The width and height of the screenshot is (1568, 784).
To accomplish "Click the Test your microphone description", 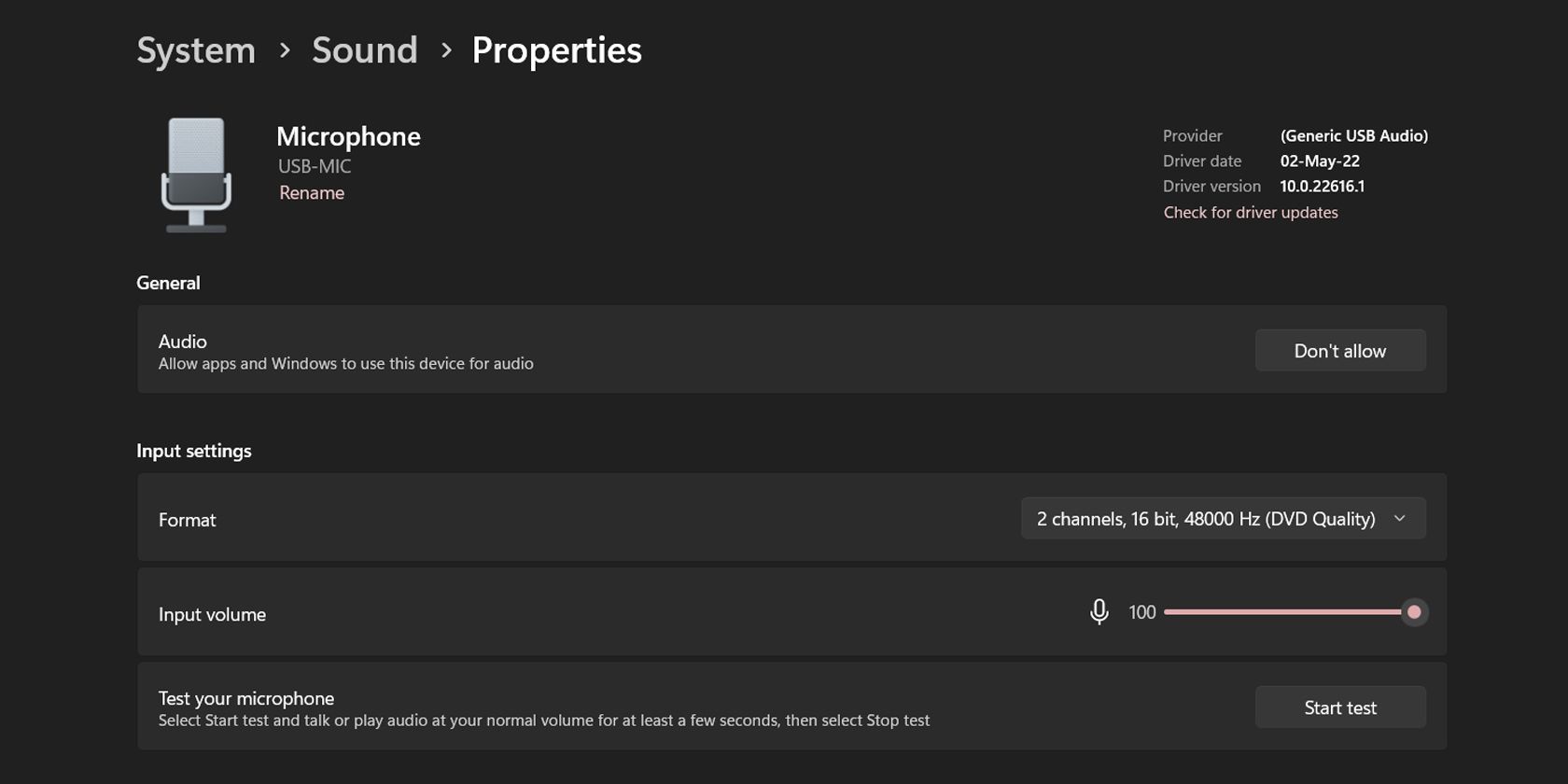I will point(543,721).
